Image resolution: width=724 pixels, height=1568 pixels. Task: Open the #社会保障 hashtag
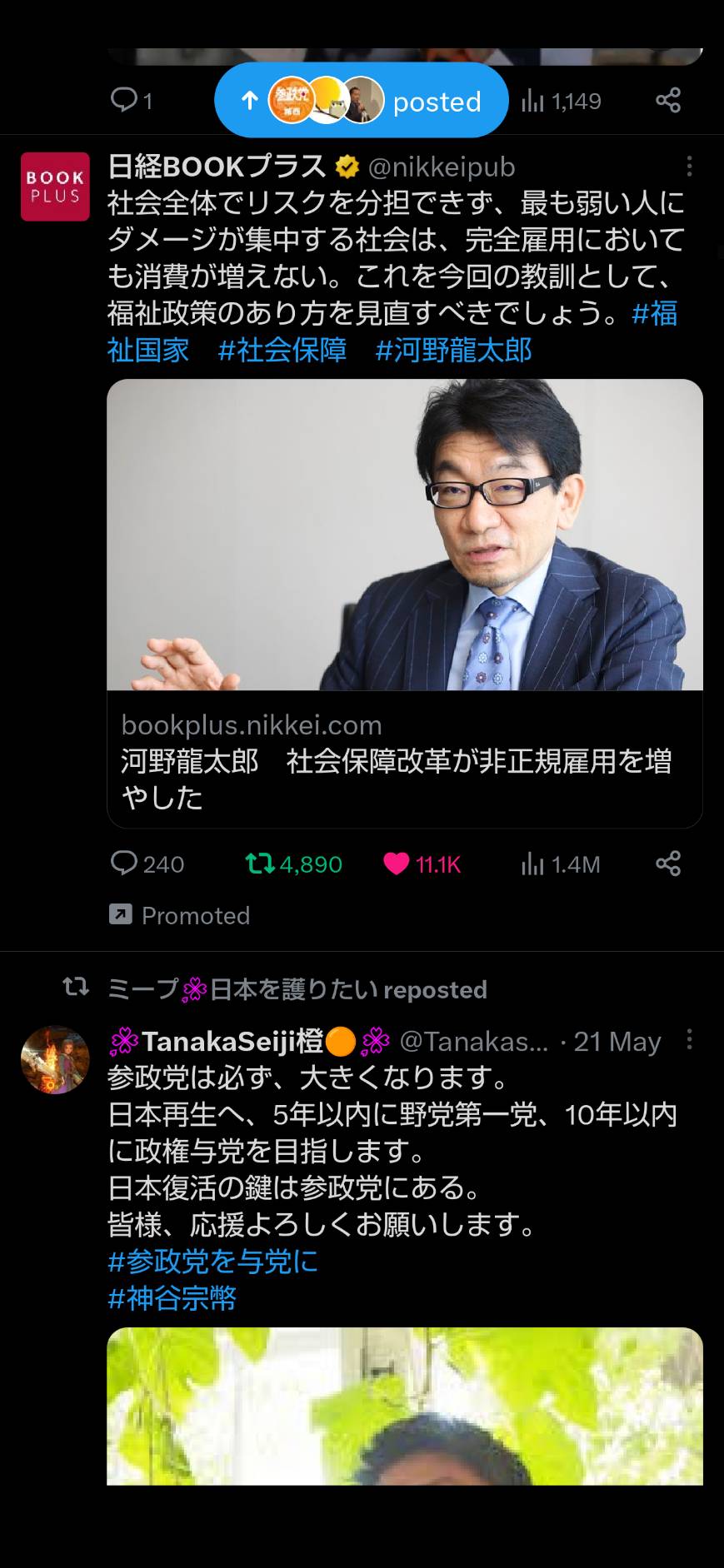[x=282, y=350]
